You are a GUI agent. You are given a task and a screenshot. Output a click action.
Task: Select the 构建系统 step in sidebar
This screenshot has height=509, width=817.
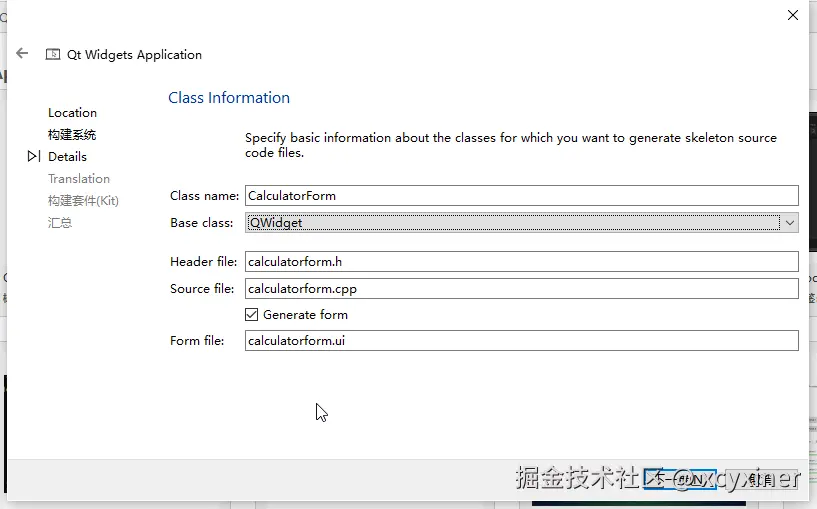(x=72, y=135)
